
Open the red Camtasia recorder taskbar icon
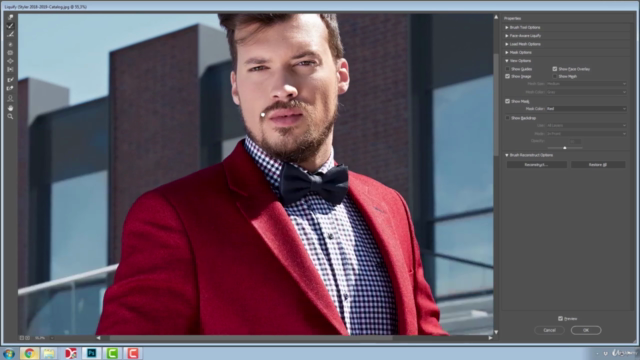[x=132, y=353]
